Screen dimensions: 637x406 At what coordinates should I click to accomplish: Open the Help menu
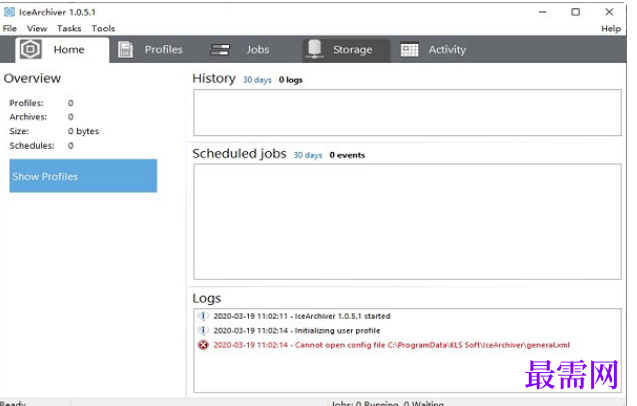point(611,28)
